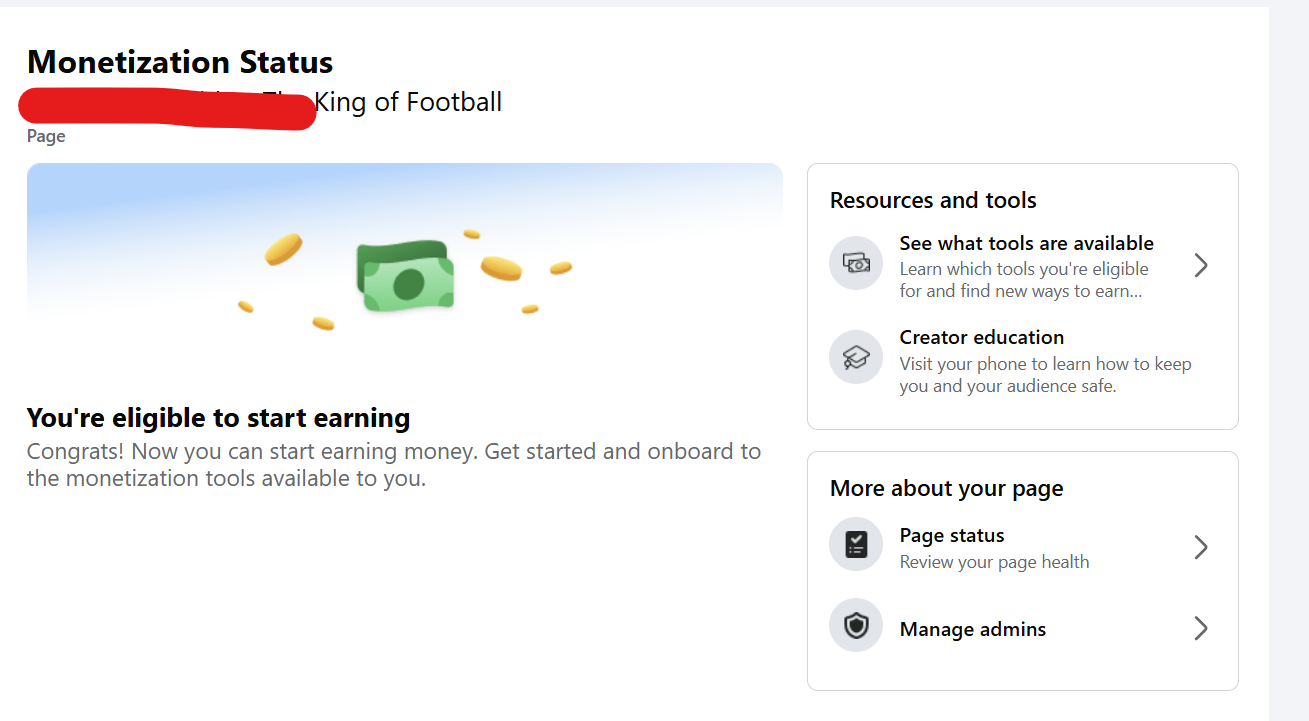Click the large gold coin right of the bill
Image resolution: width=1309 pixels, height=721 pixels.
[501, 268]
